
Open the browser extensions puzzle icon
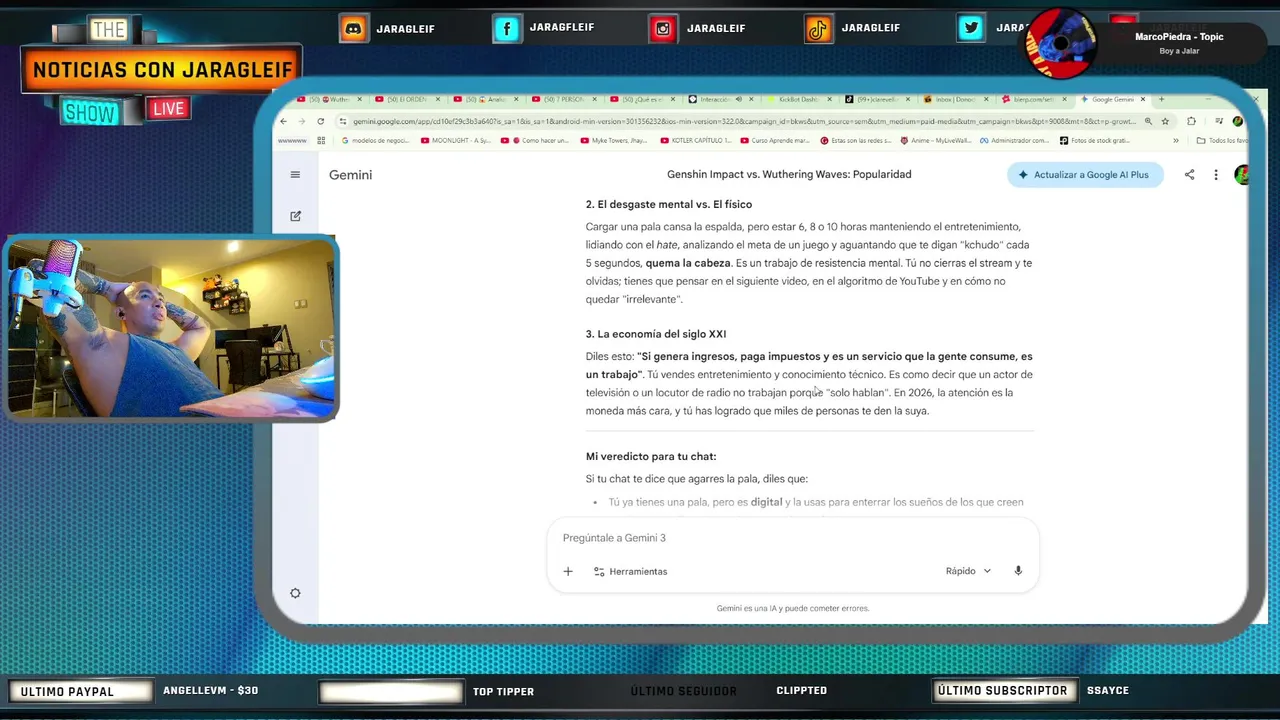1191,121
